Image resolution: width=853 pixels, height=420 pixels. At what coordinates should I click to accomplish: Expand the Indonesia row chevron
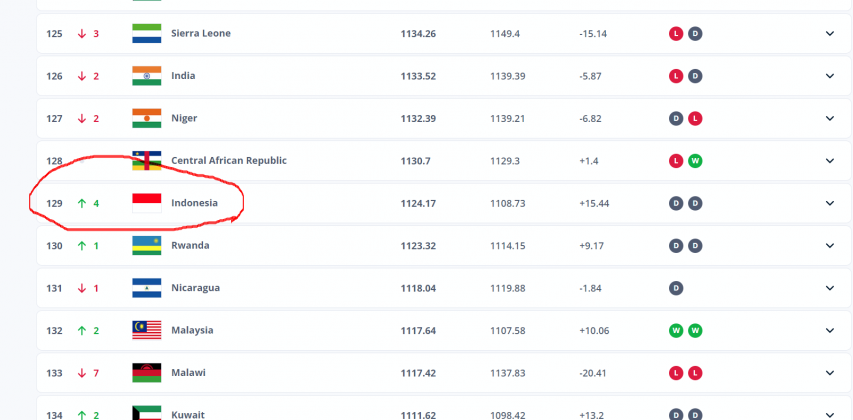[829, 203]
